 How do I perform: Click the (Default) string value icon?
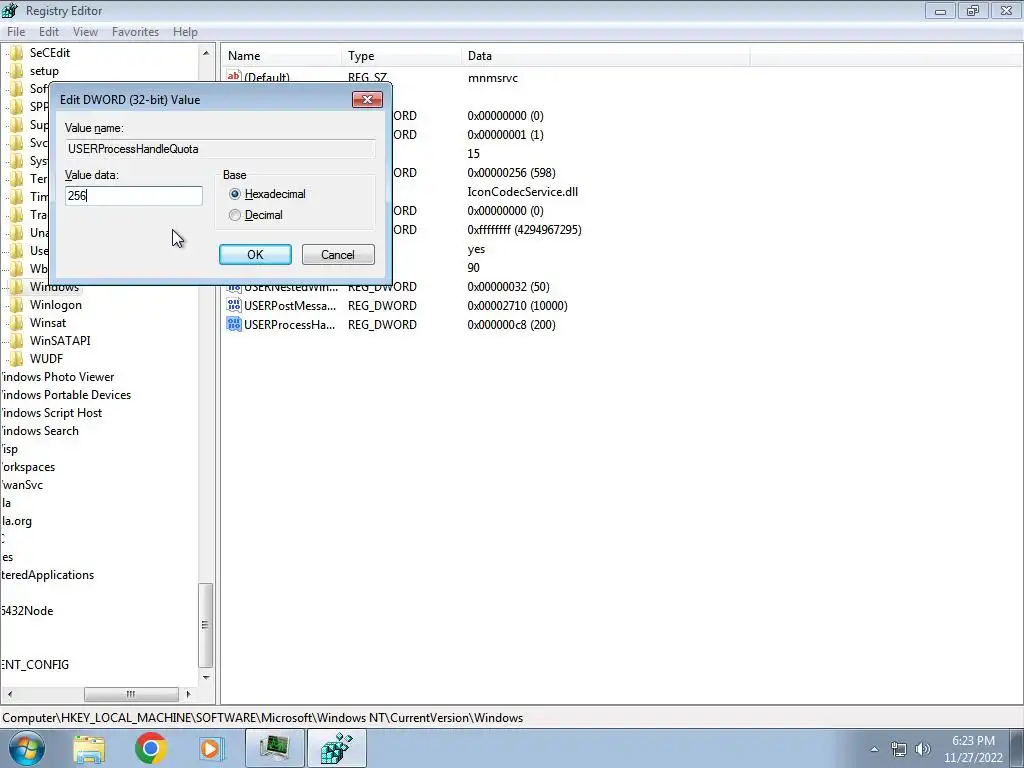click(x=234, y=76)
